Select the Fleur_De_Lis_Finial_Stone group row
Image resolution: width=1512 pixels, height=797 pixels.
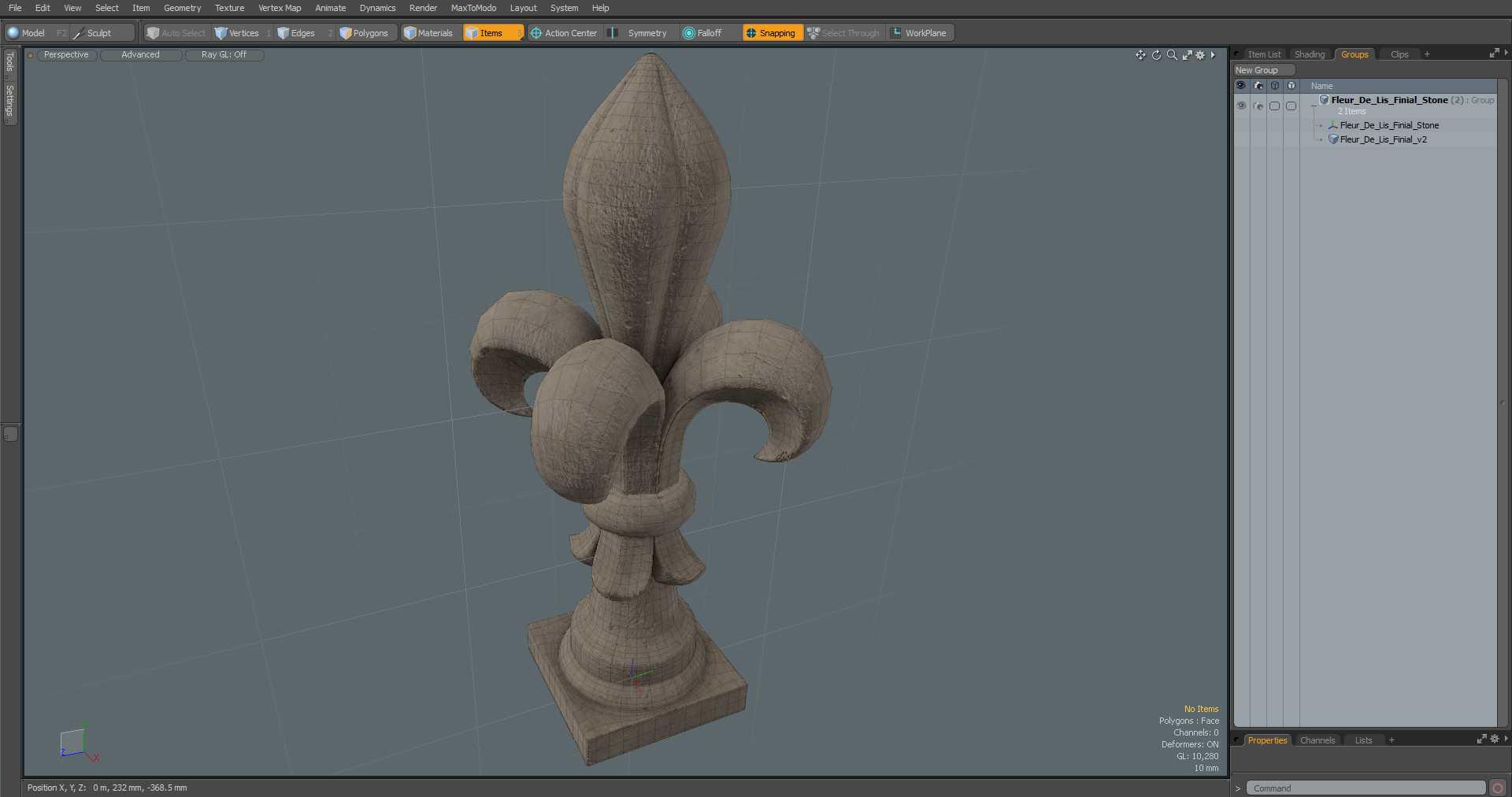tap(1399, 106)
